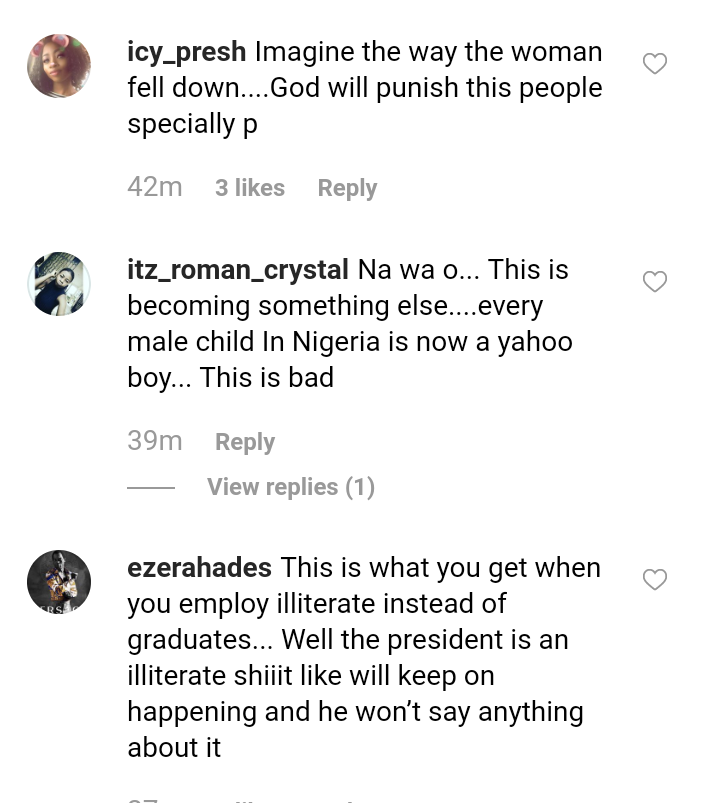Image resolution: width=712 pixels, height=803 pixels.
Task: Tap itz_roman_crystal's avatar
Action: tap(59, 284)
